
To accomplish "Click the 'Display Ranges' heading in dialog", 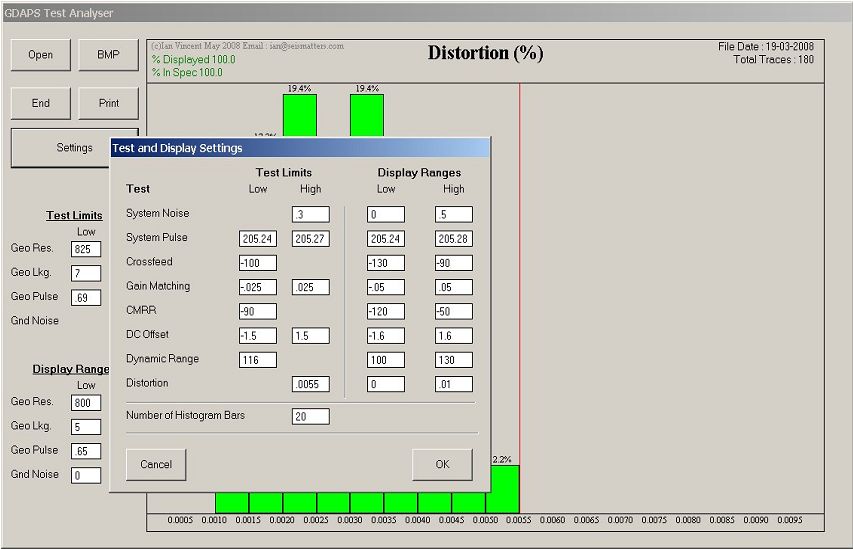I will [419, 172].
